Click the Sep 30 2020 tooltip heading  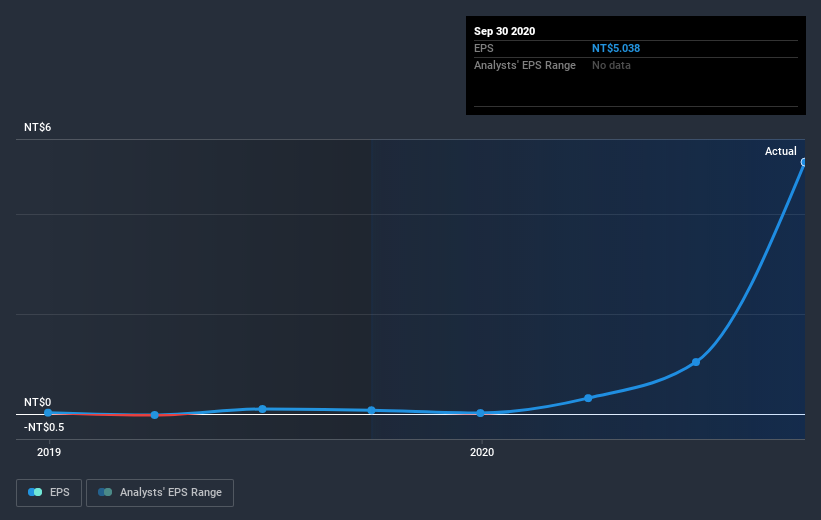click(x=504, y=31)
